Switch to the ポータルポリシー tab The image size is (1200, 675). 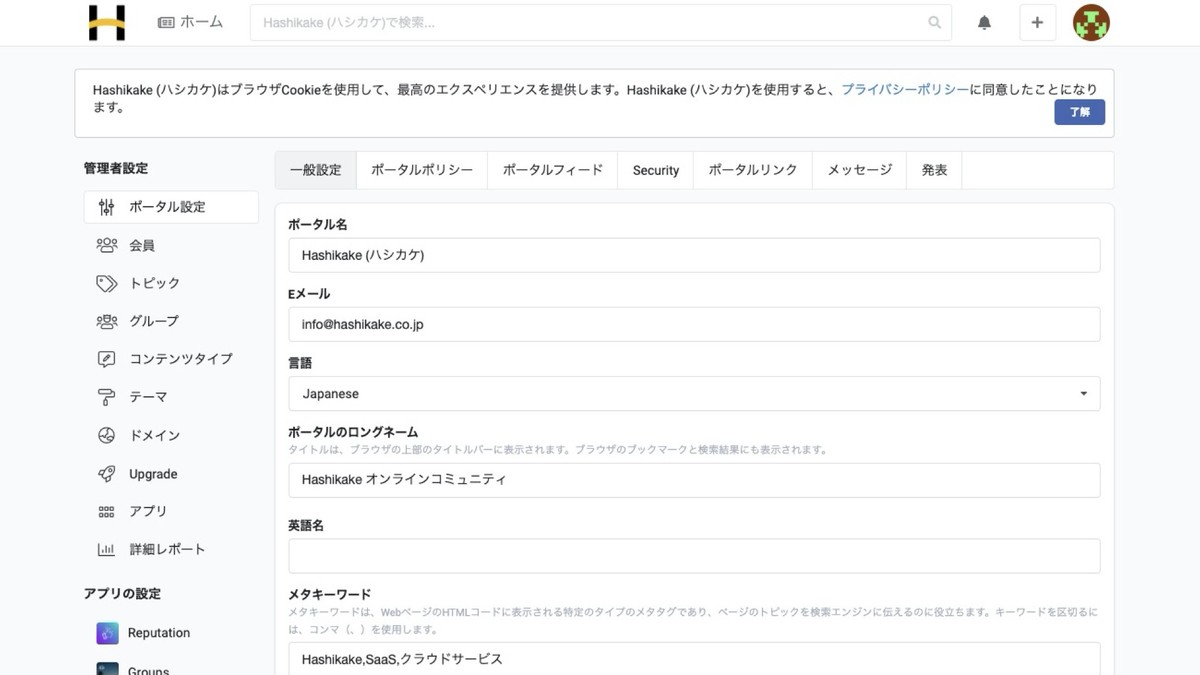[421, 170]
